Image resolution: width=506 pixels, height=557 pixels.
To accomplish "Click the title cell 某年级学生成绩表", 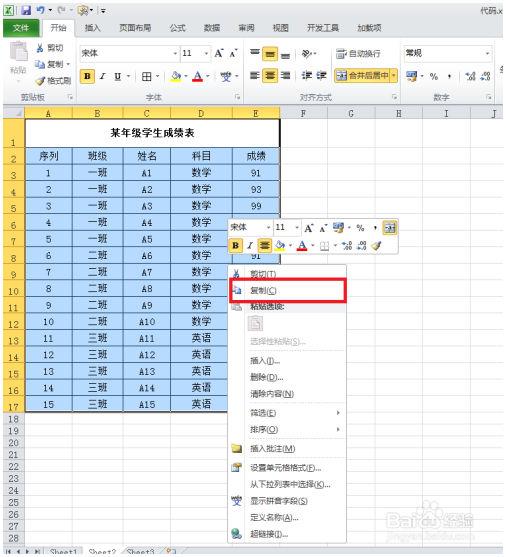I will [152, 133].
